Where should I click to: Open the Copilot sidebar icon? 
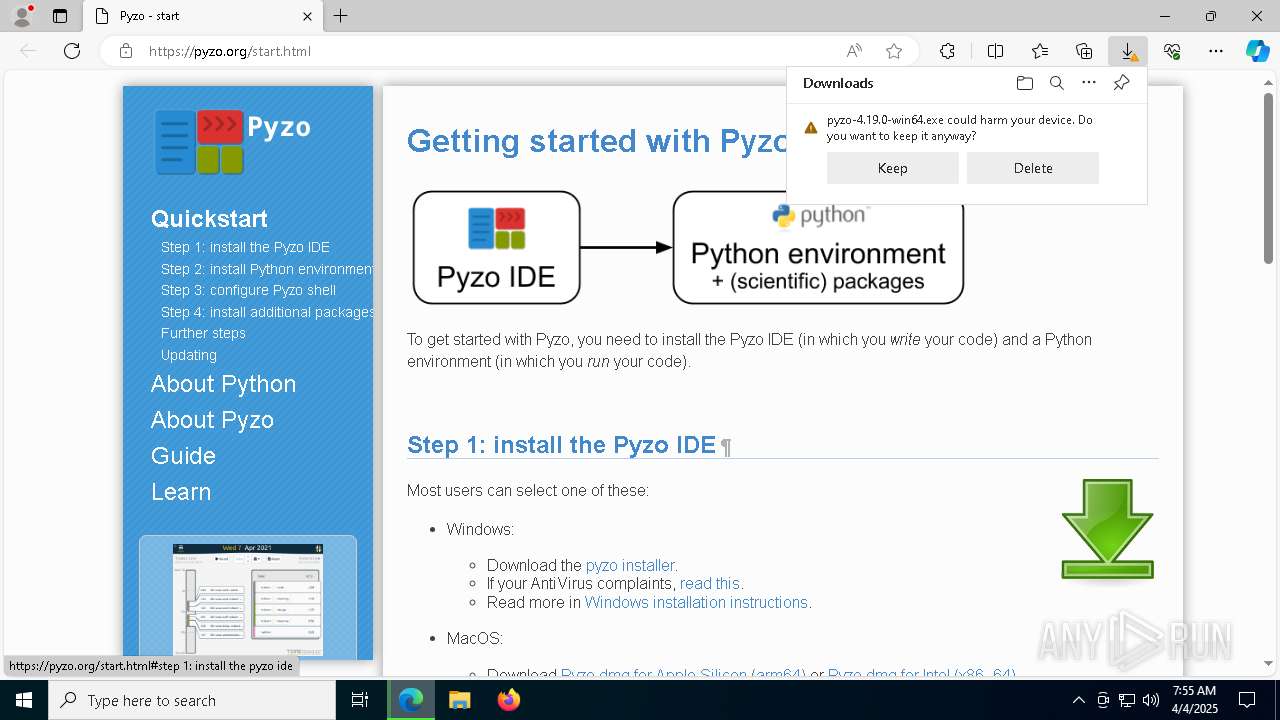tap(1257, 51)
